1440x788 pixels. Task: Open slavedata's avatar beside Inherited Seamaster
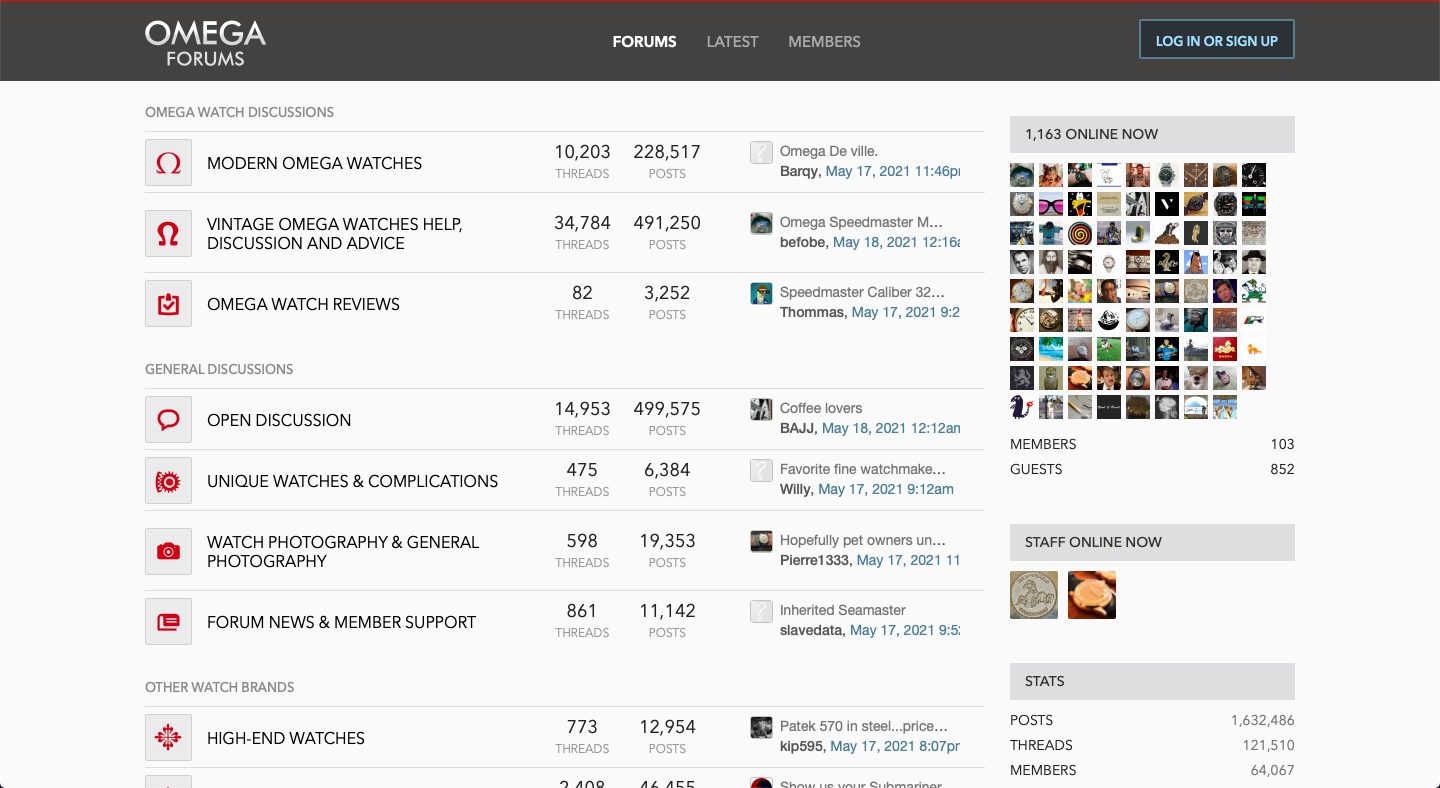tap(761, 611)
